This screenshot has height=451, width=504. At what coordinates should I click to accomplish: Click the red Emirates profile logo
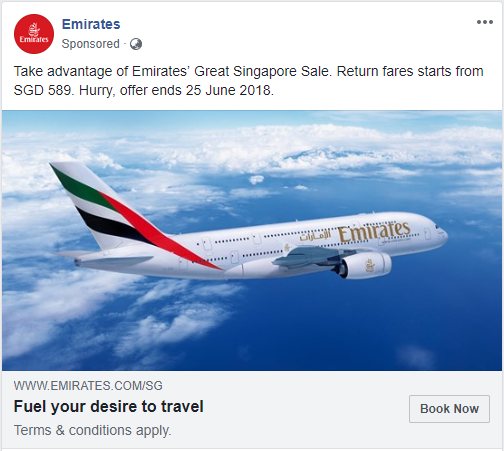point(34,34)
